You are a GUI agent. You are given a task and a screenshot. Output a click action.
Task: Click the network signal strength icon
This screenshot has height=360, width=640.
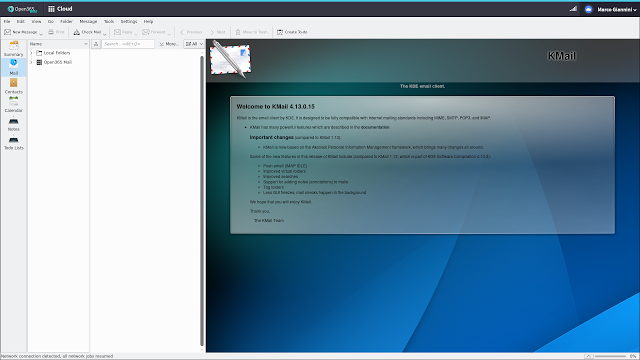[573, 9]
